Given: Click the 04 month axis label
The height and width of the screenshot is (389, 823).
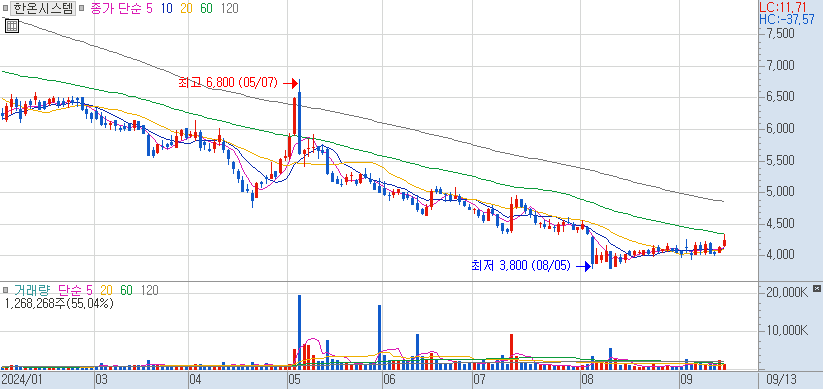Looking at the screenshot, I should (x=195, y=379).
